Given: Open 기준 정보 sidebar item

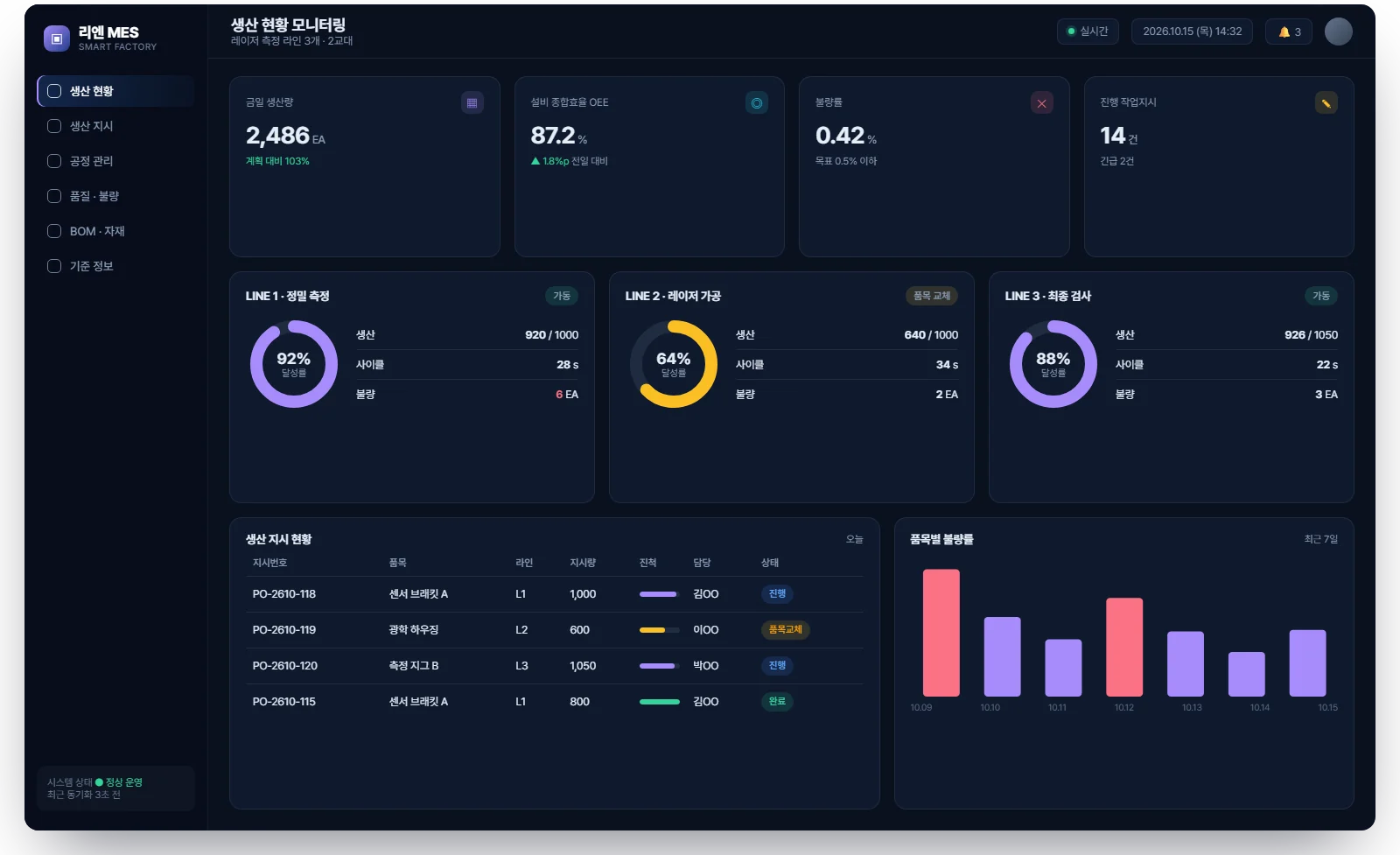Looking at the screenshot, I should click(x=115, y=266).
